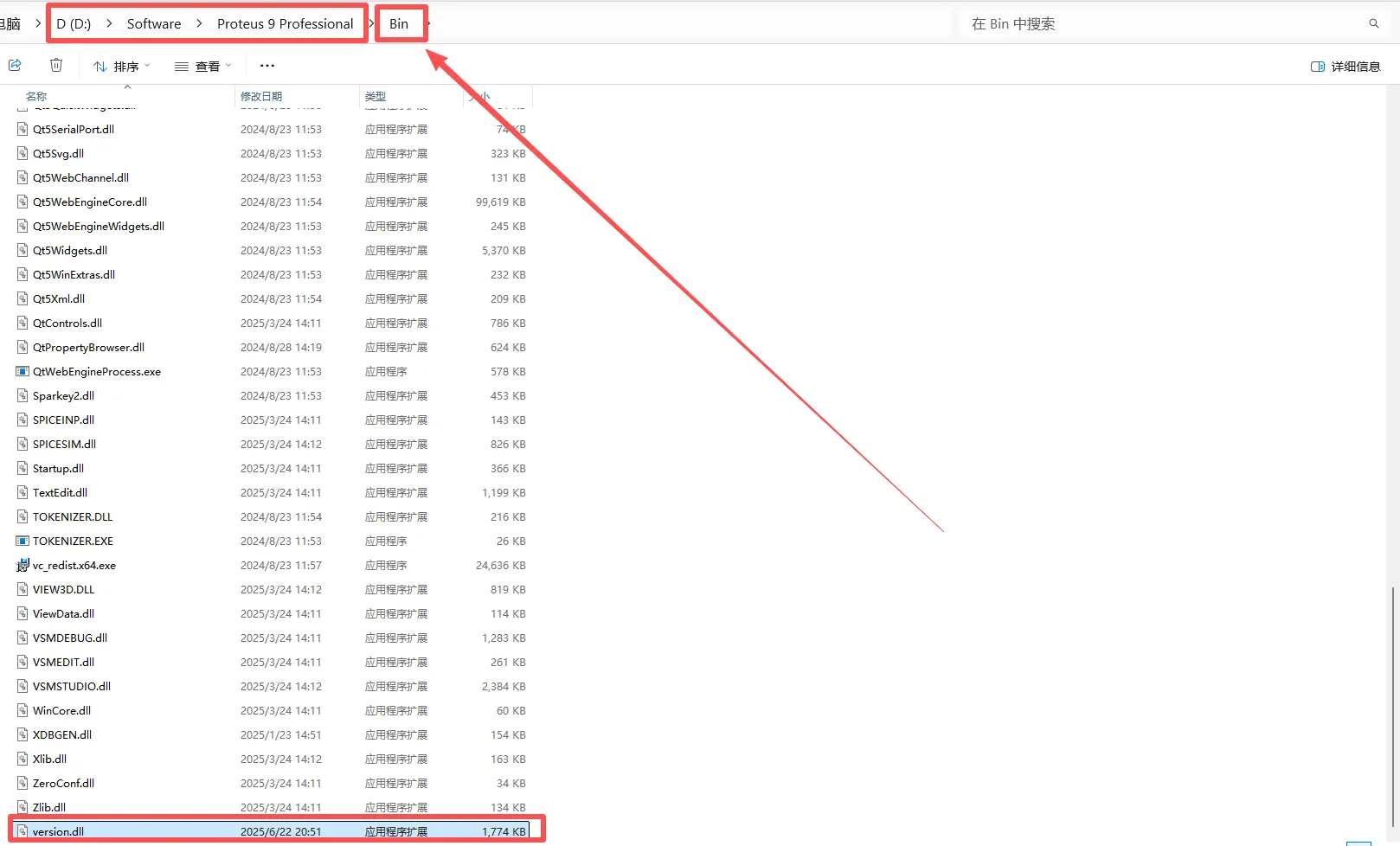Screen dimensions: 1400x846
Task: Click the Bin breadcrumb segment
Action: [399, 24]
